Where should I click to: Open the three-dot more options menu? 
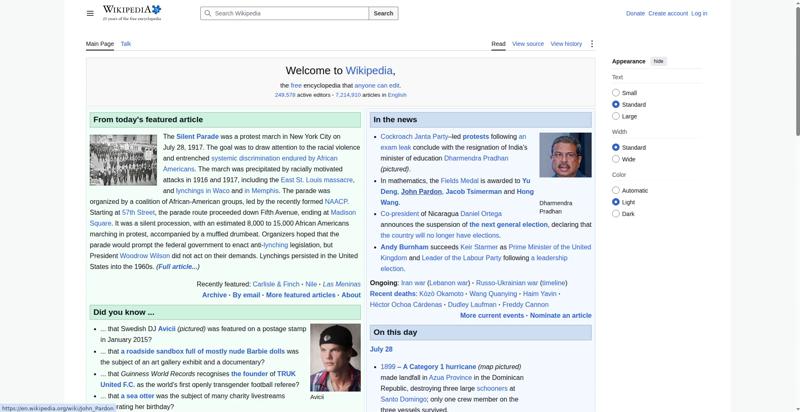tap(592, 44)
